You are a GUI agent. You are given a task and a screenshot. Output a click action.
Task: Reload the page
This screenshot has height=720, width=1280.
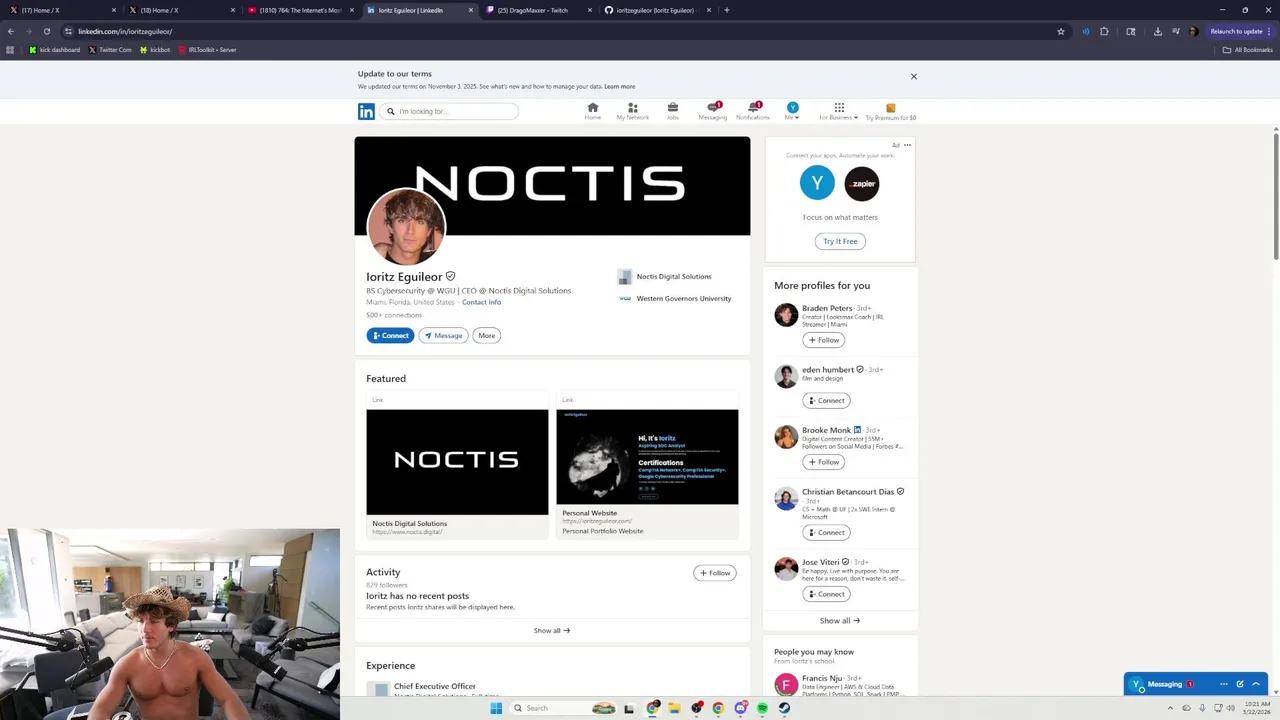46,31
